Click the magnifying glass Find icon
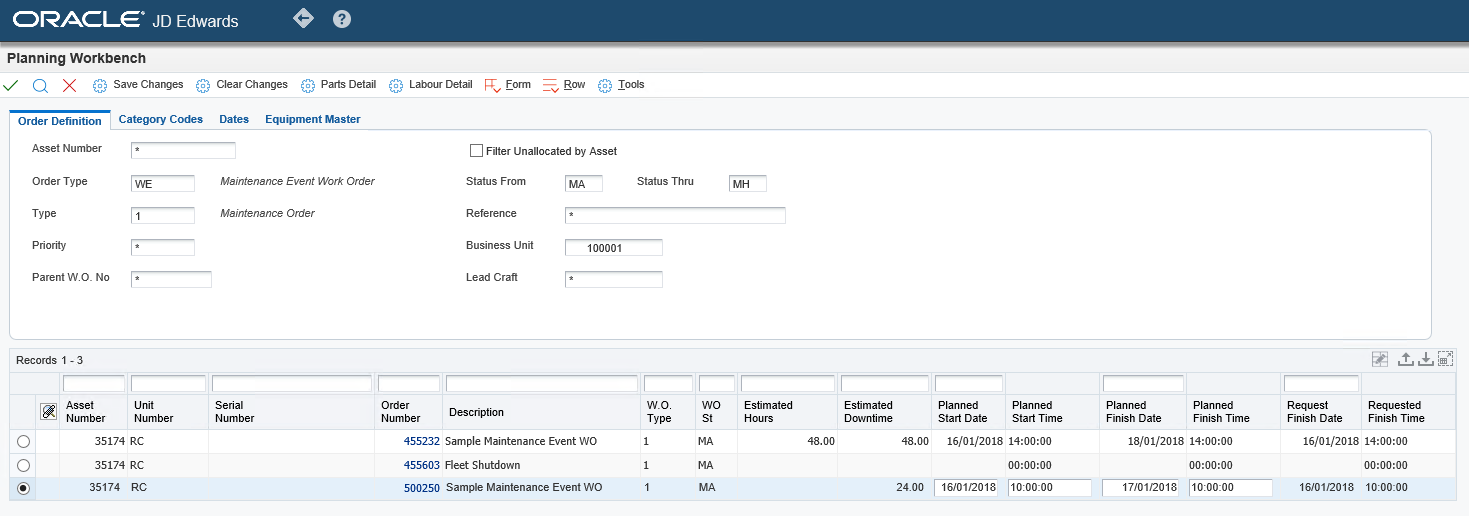Image resolution: width=1469 pixels, height=516 pixels. (40, 86)
